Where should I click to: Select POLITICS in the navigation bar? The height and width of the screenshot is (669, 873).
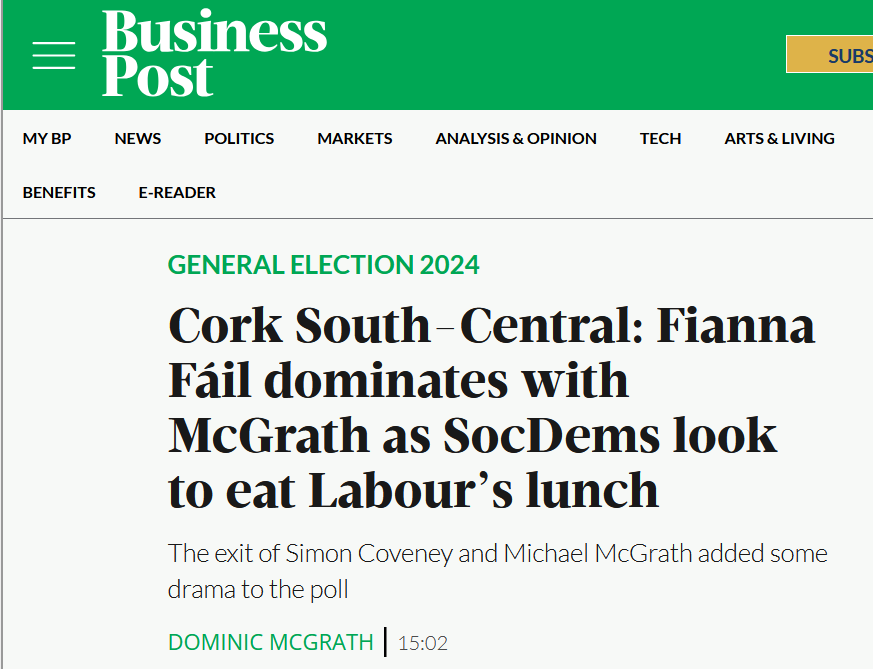coord(239,139)
